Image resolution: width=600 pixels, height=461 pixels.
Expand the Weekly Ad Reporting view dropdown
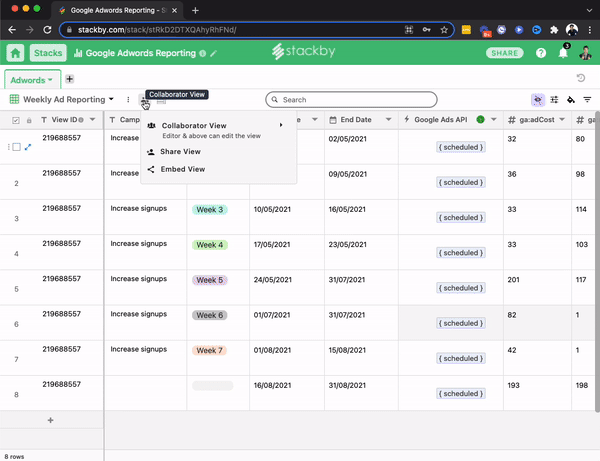point(111,99)
